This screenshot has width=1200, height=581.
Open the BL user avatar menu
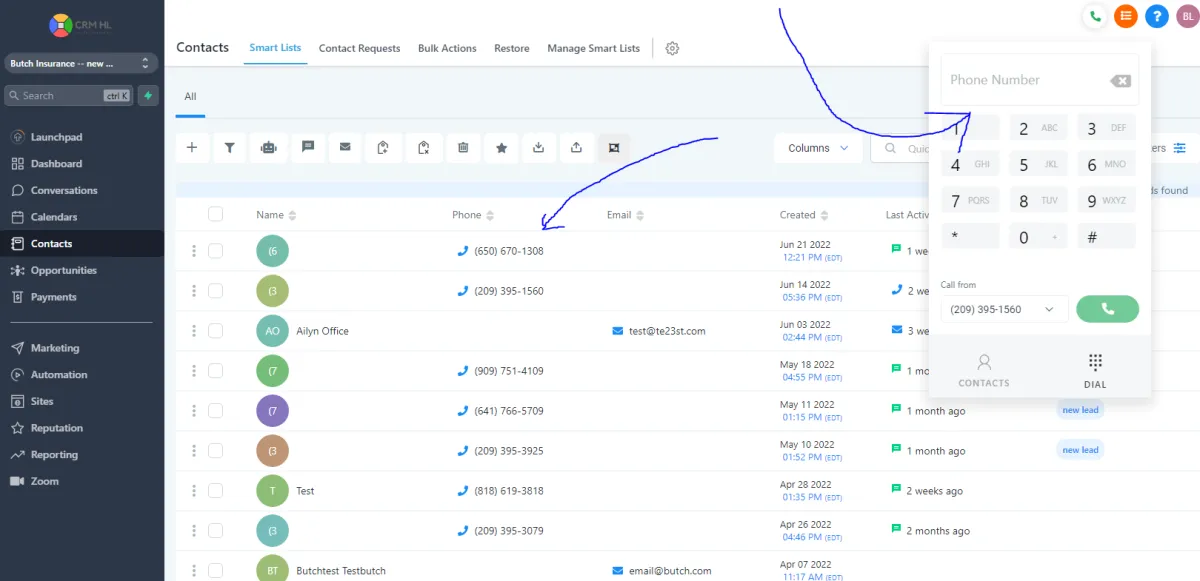click(1187, 16)
